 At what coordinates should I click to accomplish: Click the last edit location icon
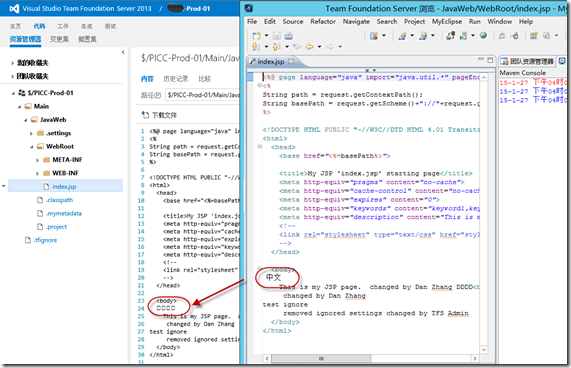tap(297, 47)
